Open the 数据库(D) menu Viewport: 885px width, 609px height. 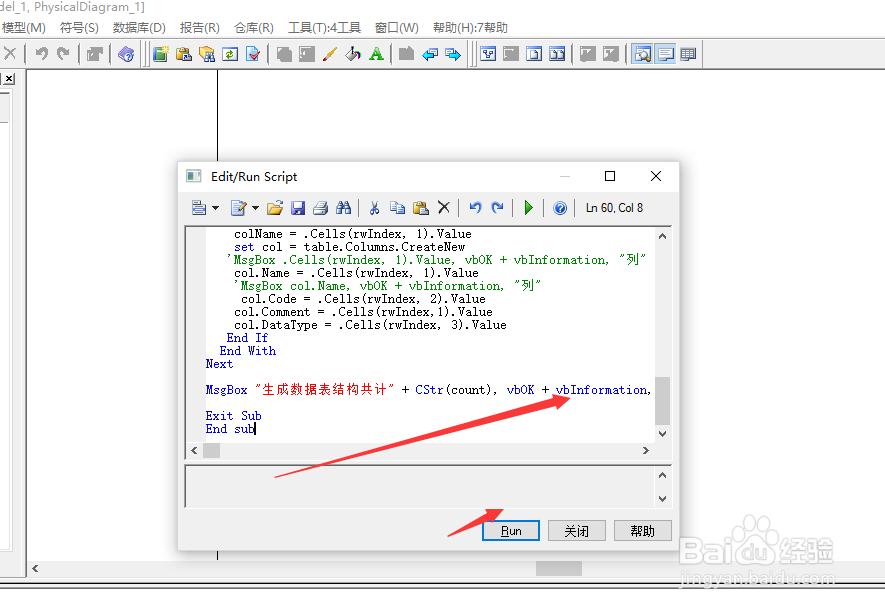click(x=139, y=28)
